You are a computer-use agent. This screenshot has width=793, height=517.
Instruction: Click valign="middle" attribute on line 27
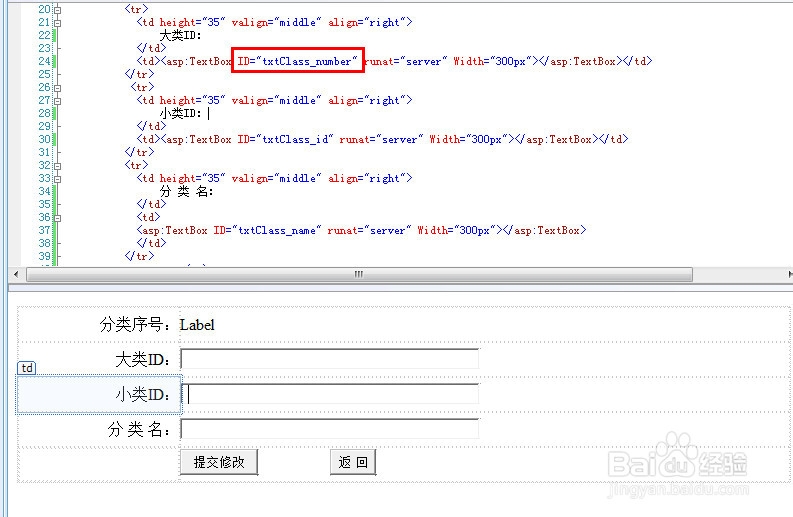coord(276,100)
